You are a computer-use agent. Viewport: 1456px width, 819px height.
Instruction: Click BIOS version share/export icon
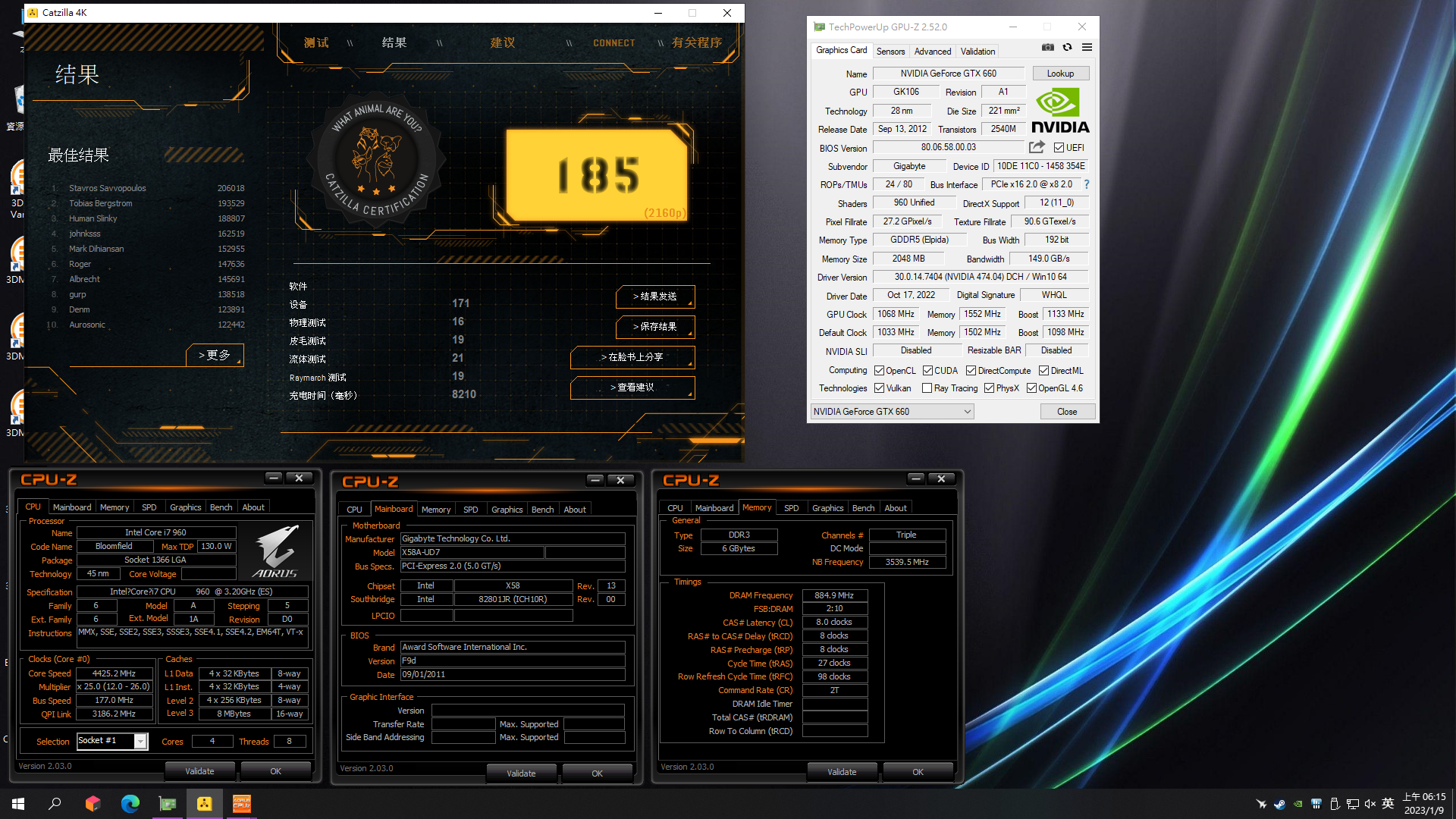(1037, 147)
